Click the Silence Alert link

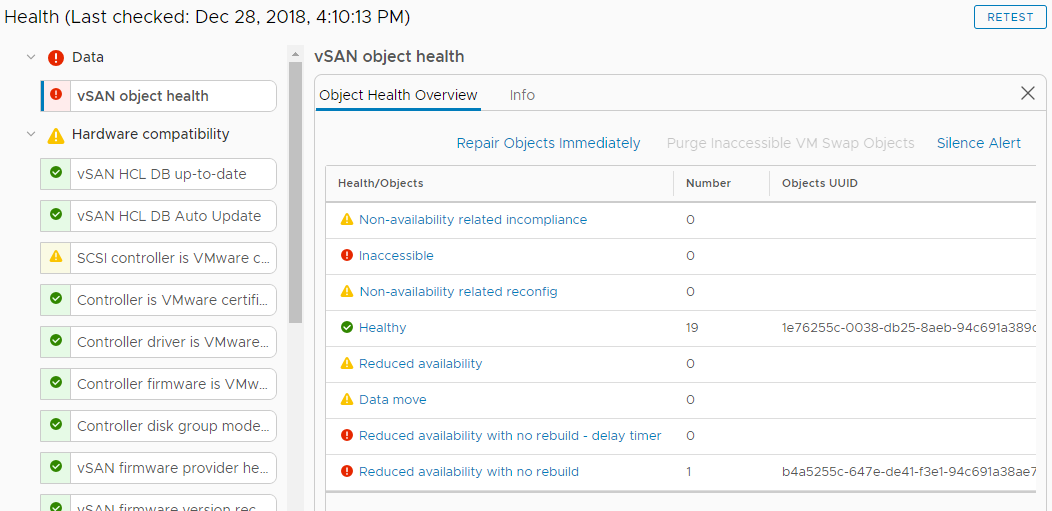click(978, 143)
